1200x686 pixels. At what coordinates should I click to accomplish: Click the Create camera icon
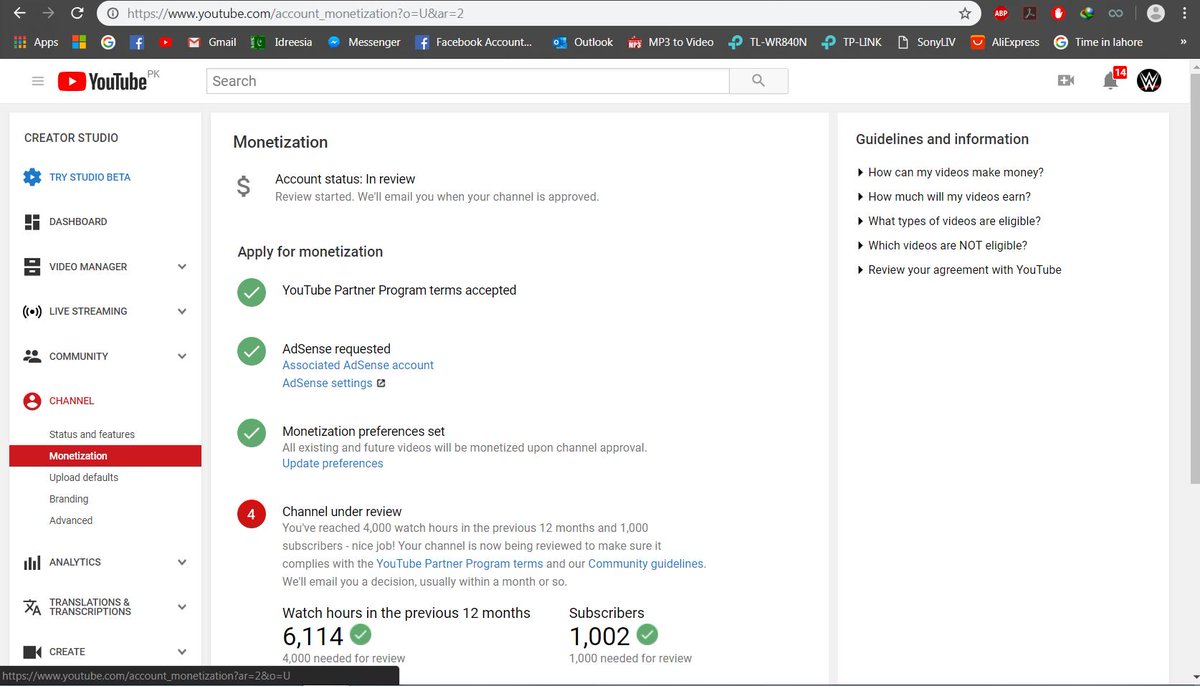coord(32,652)
